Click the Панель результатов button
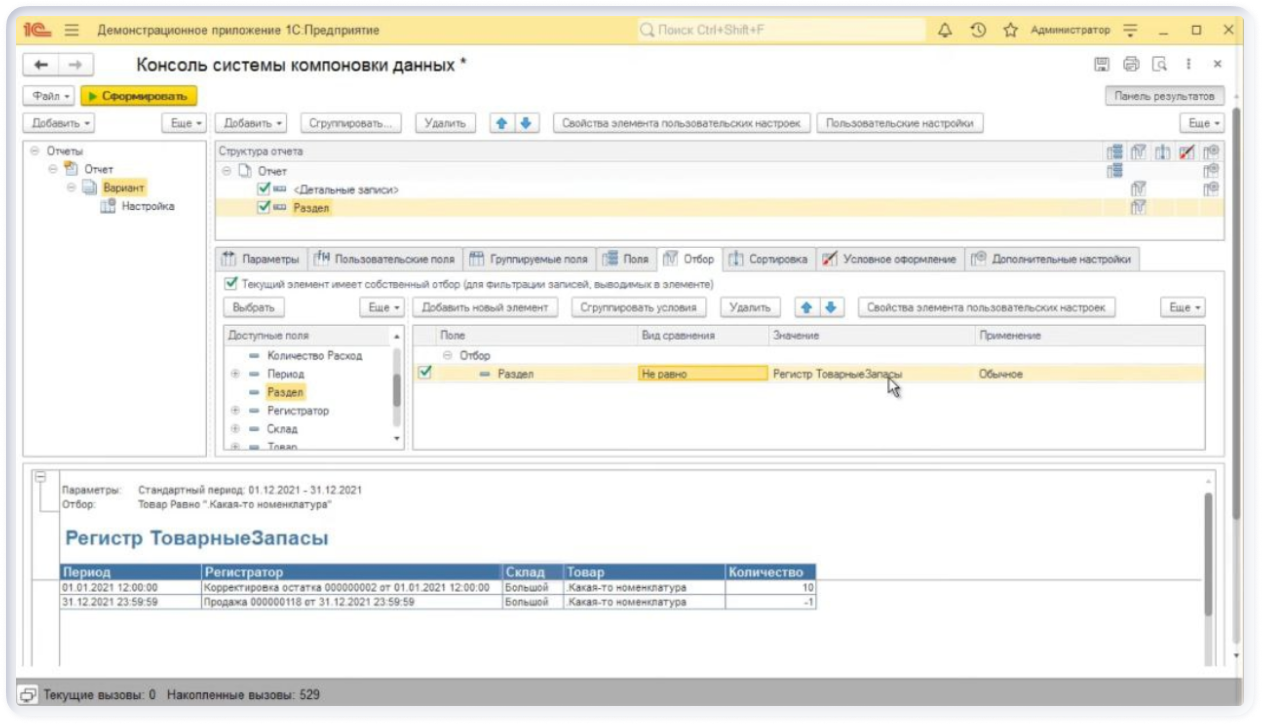Image resolution: width=1262 pixels, height=724 pixels. coord(1164,96)
